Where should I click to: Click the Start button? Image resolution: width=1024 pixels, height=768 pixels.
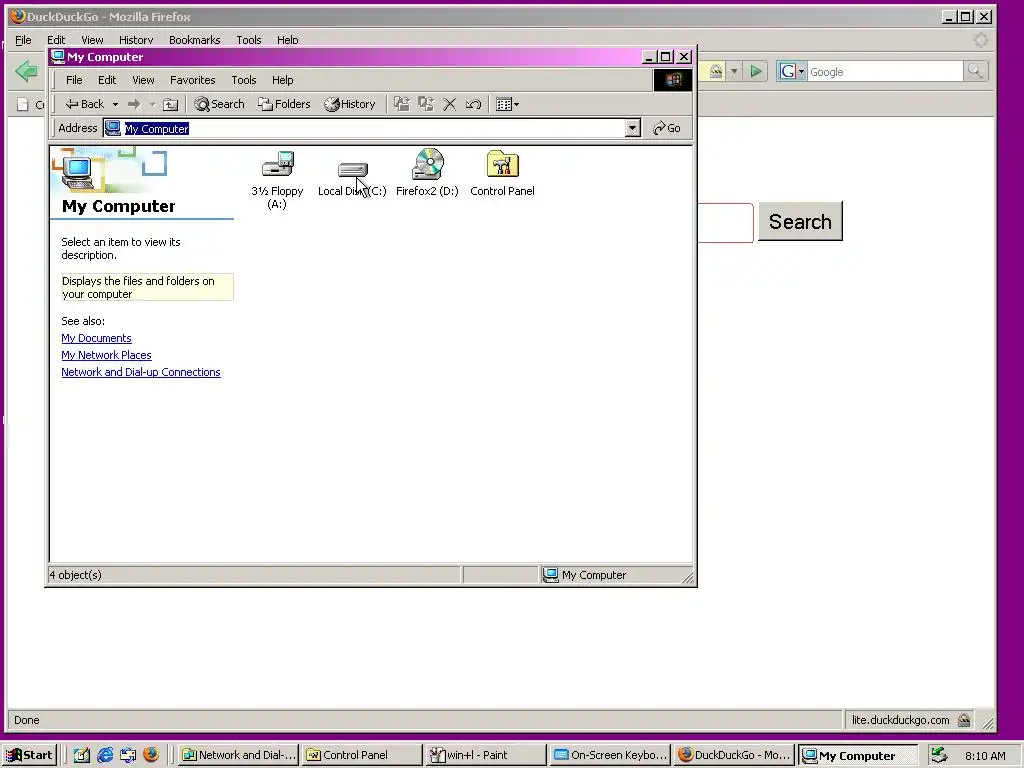pyautogui.click(x=30, y=755)
